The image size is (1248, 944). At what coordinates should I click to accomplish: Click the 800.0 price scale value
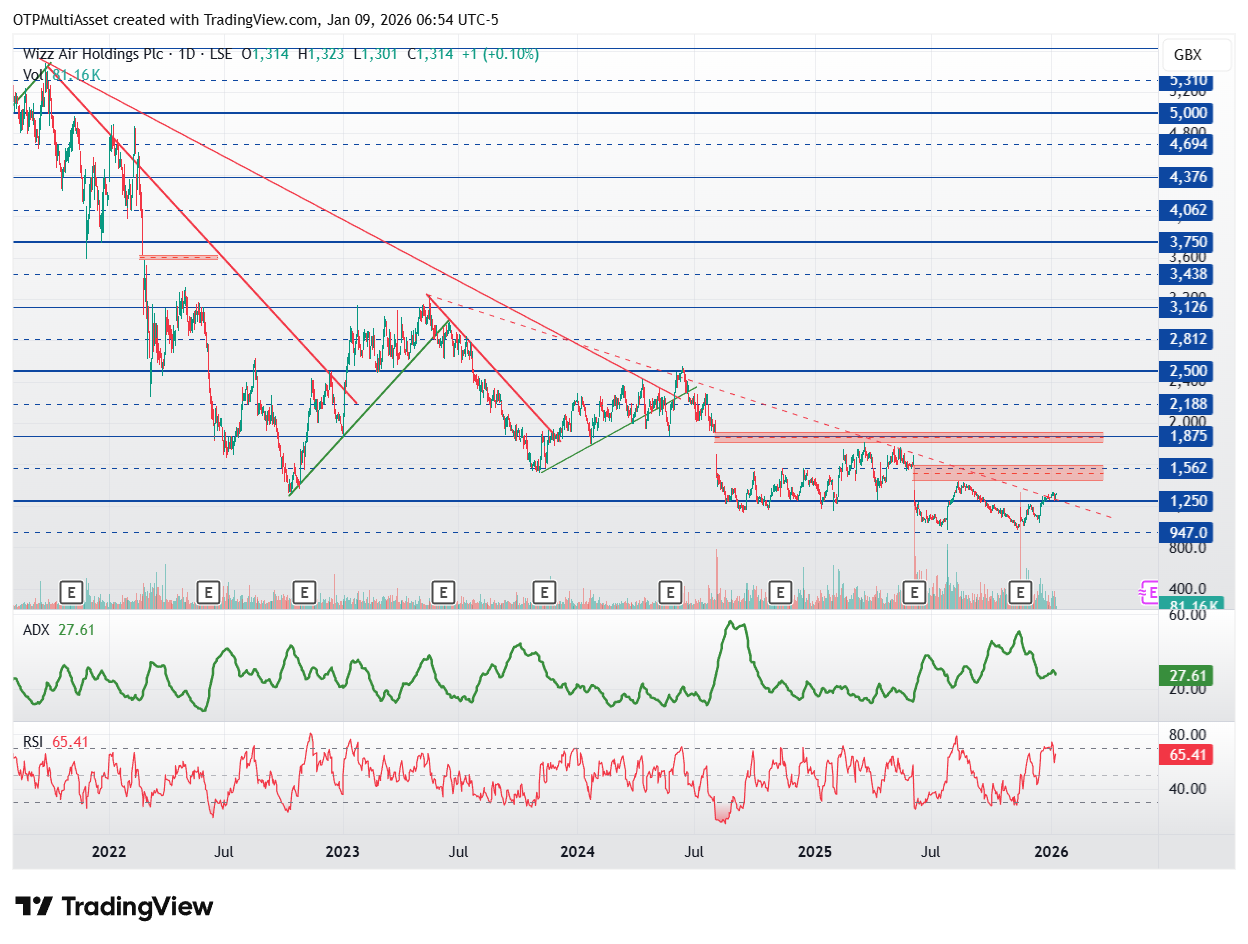(1186, 548)
